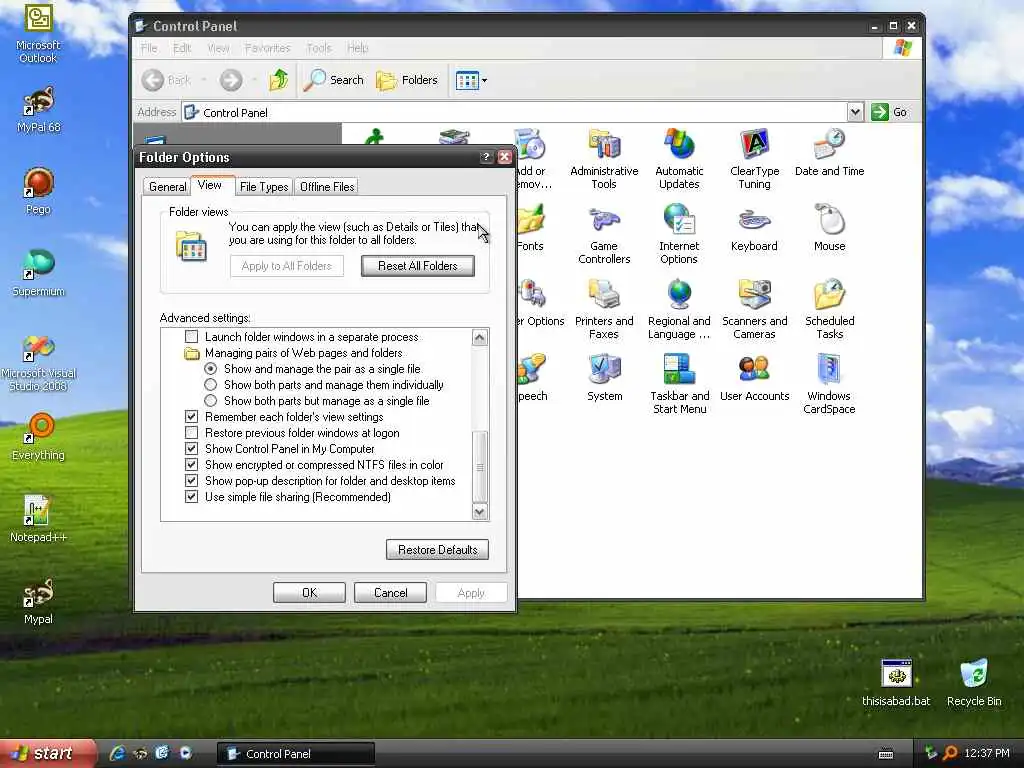Click advanced settings scroll down arrow
This screenshot has height=768, width=1024.
click(x=479, y=512)
